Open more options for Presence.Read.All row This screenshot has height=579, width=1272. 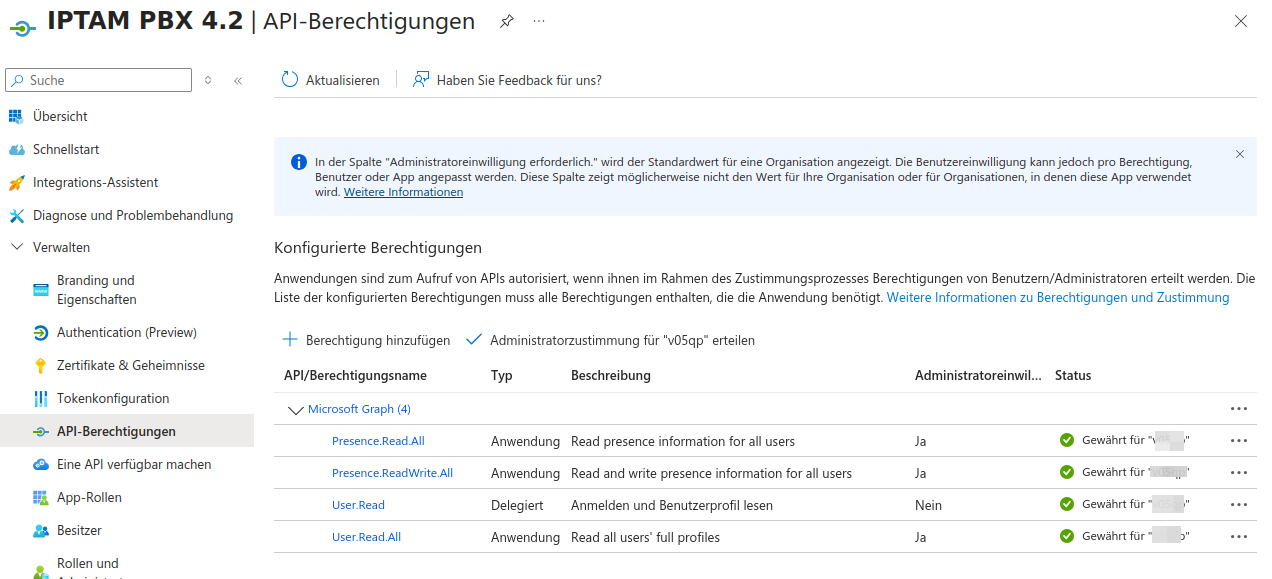[1239, 441]
